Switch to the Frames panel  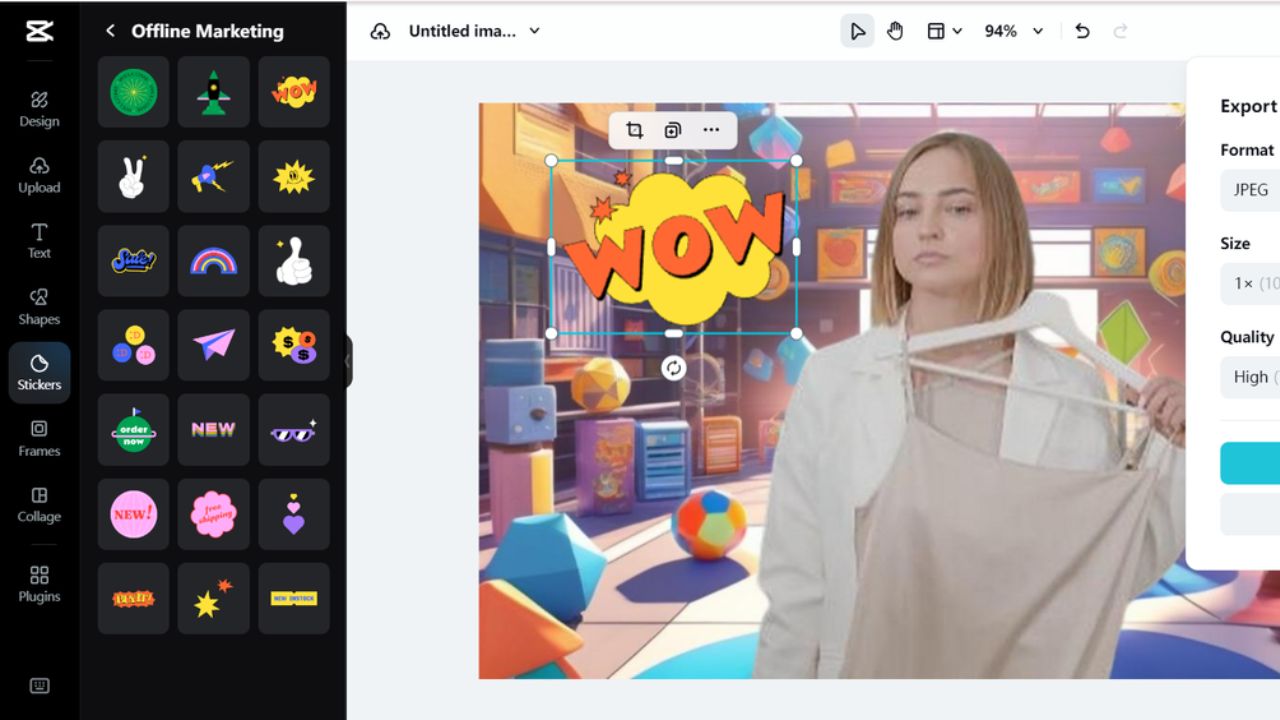point(39,438)
